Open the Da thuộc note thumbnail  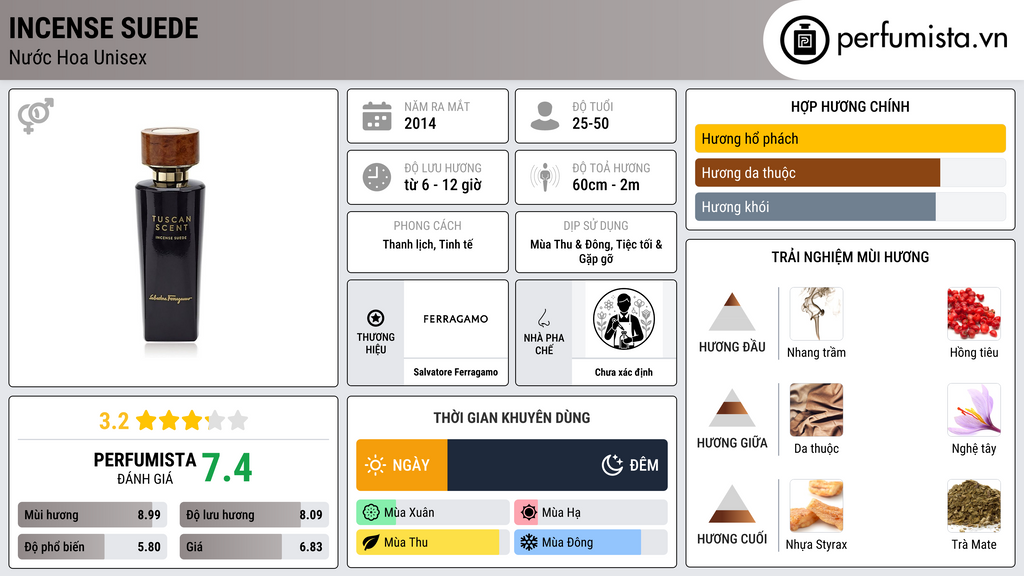pos(816,410)
